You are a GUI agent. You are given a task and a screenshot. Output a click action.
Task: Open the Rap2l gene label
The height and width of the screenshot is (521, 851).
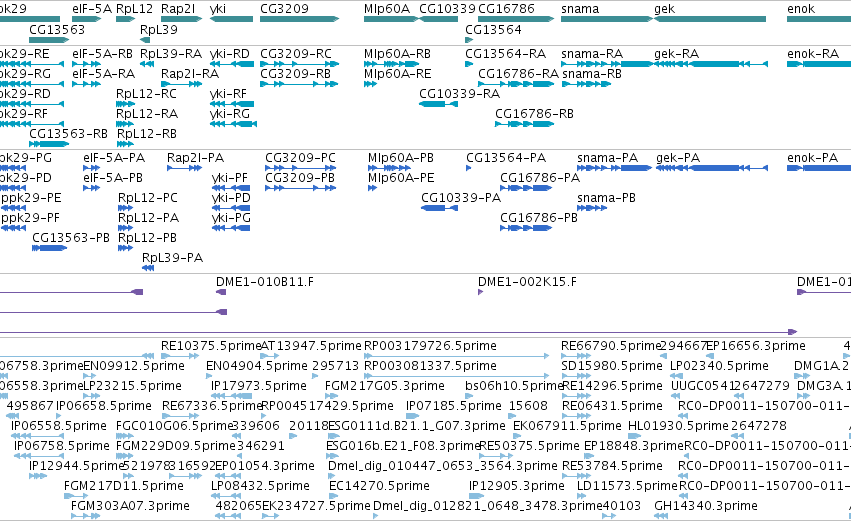point(178,9)
